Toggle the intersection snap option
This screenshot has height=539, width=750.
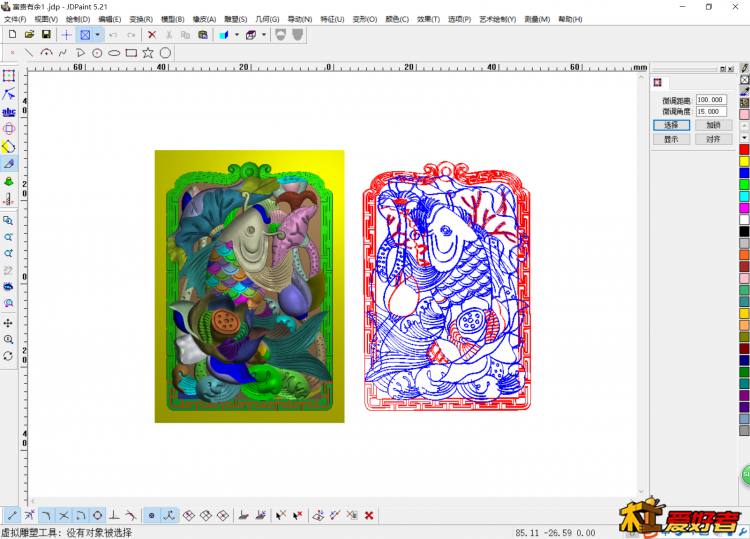coord(64,515)
